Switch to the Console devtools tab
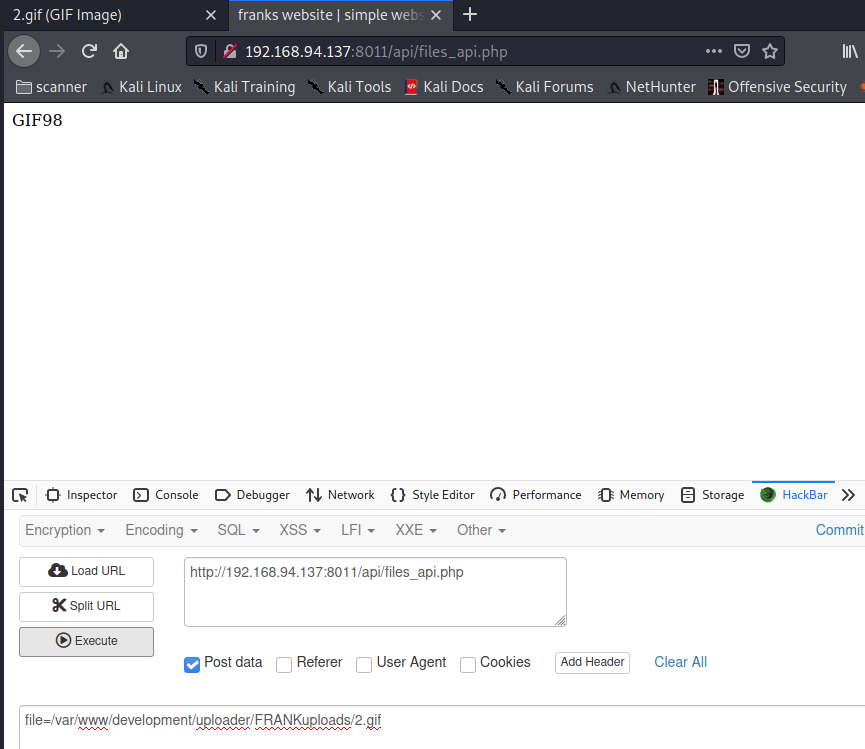 click(165, 495)
